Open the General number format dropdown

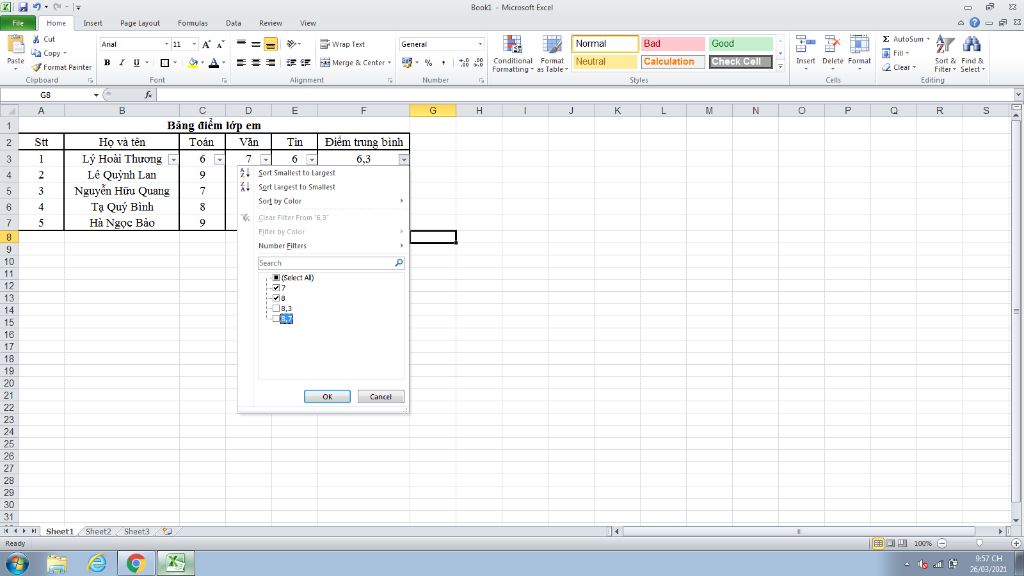point(480,44)
